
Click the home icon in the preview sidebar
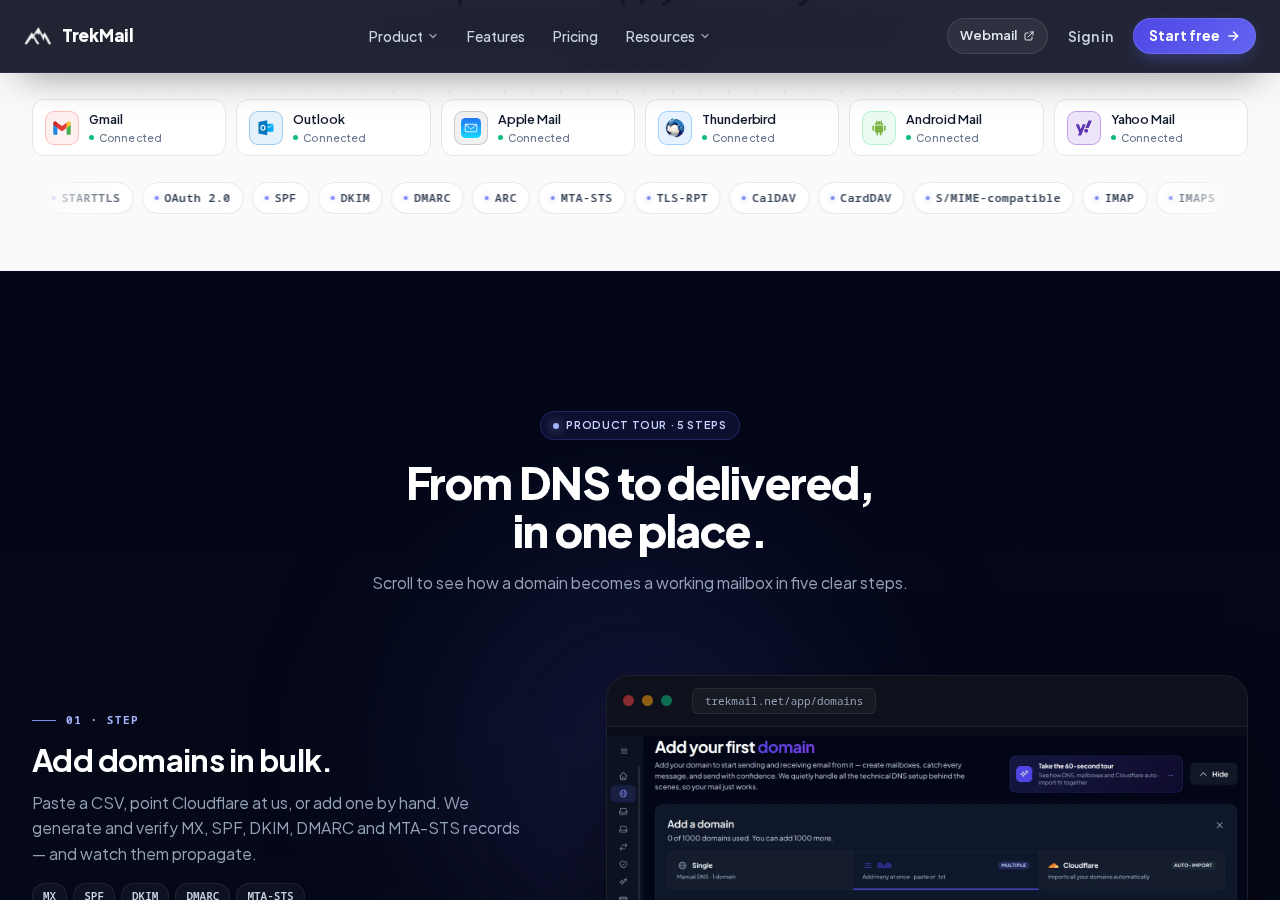coord(623,776)
